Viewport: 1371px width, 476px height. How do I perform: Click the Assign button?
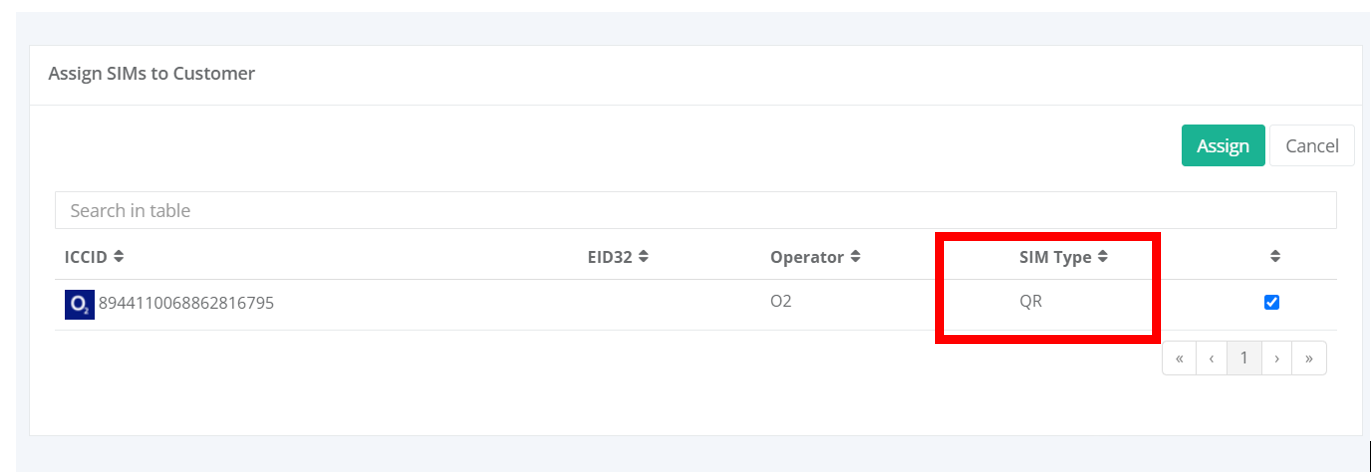pos(1223,145)
